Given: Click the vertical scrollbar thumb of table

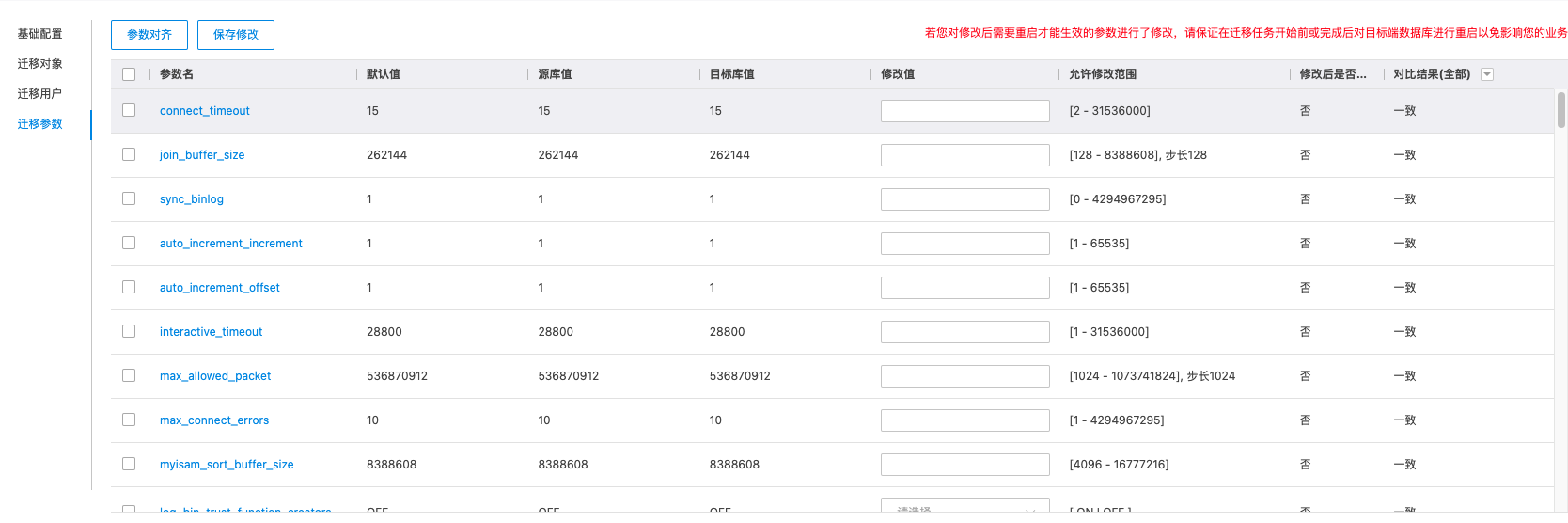Looking at the screenshot, I should [x=1561, y=109].
